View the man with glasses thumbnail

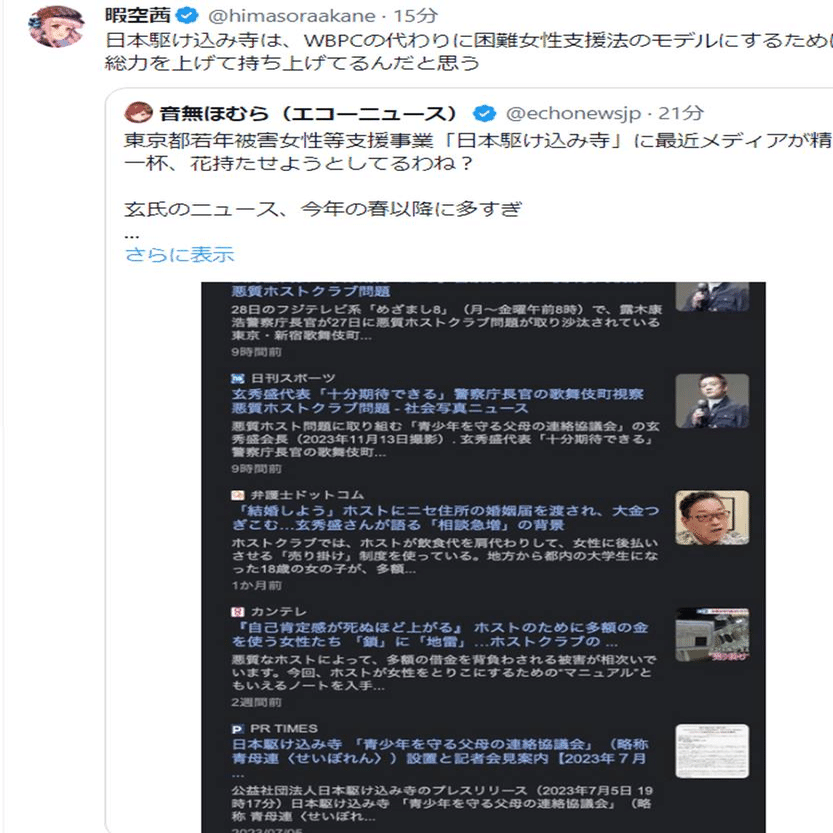(x=712, y=517)
